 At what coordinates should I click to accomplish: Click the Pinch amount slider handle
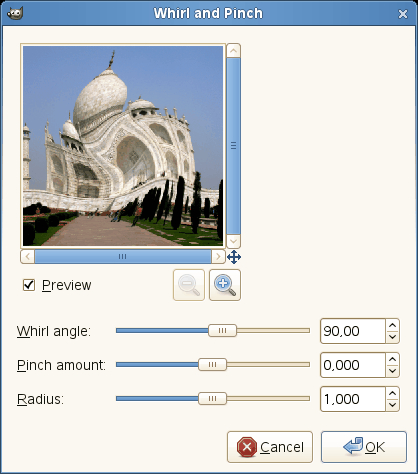pos(212,365)
